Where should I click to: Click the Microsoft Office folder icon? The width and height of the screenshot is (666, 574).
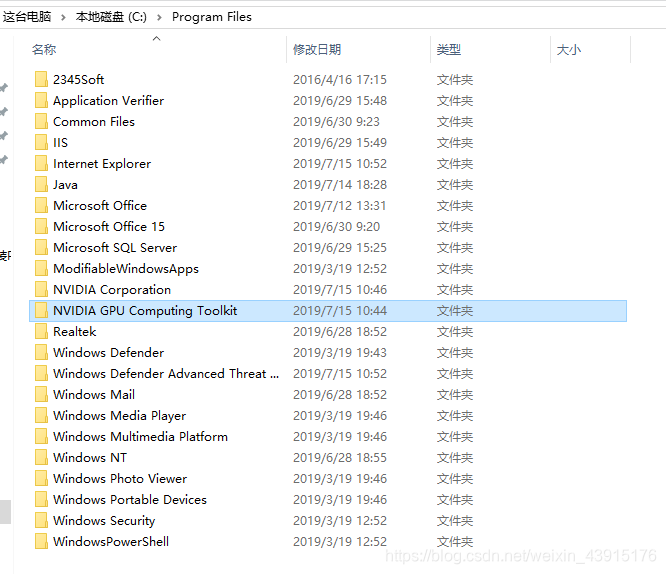(x=41, y=206)
